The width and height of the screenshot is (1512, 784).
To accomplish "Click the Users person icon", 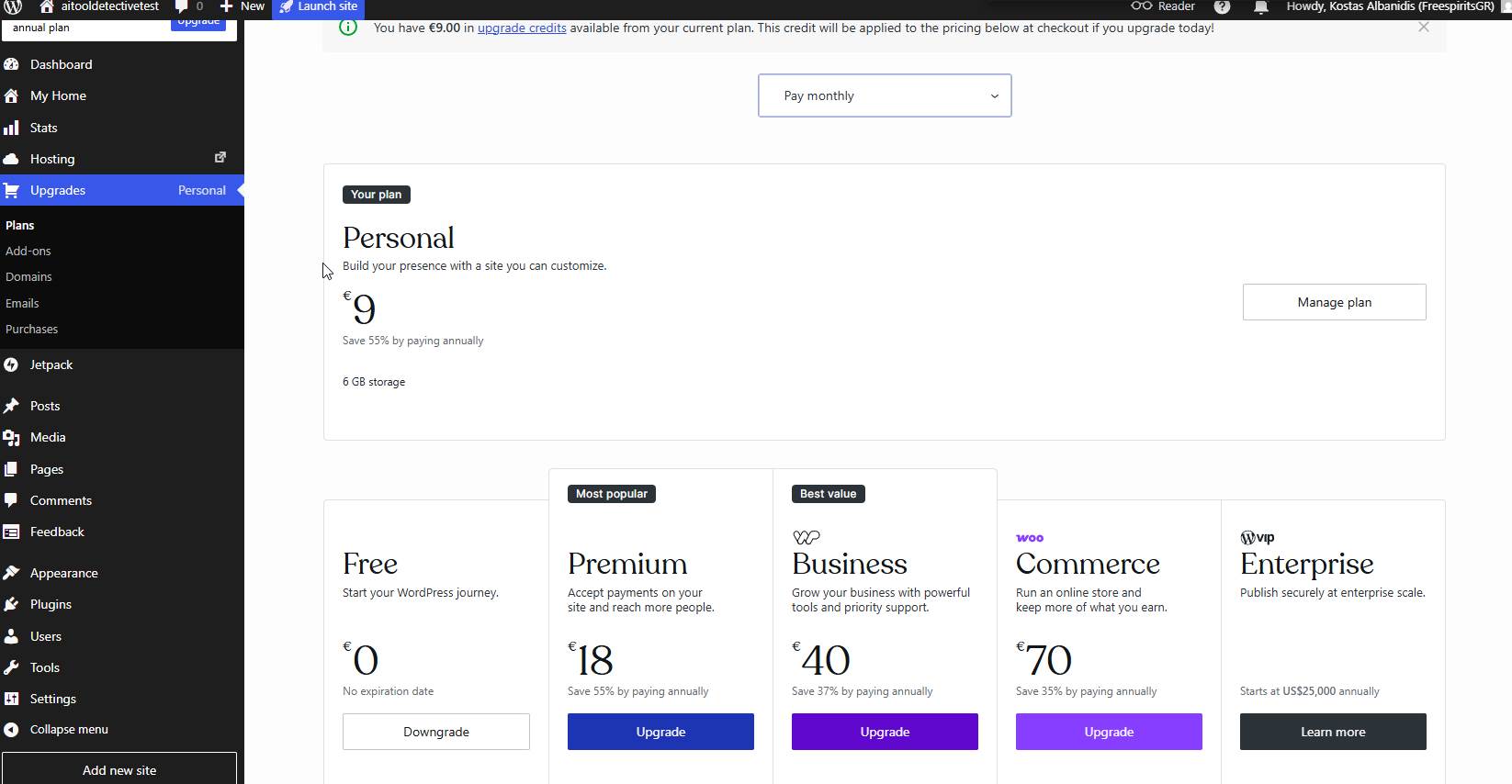I will (11, 636).
